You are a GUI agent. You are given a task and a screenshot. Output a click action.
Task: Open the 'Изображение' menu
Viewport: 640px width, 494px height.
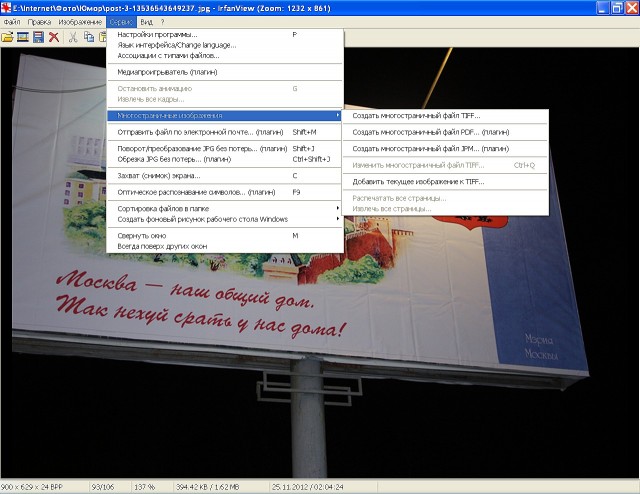pos(79,21)
